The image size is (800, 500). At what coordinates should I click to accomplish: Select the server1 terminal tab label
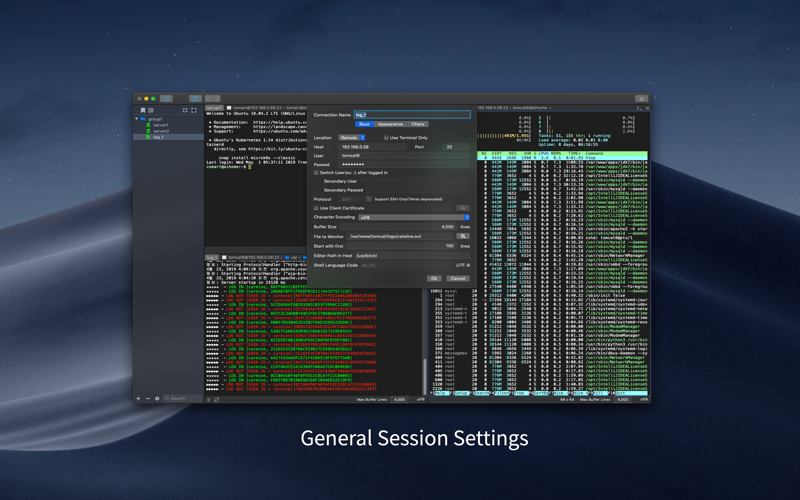click(214, 108)
